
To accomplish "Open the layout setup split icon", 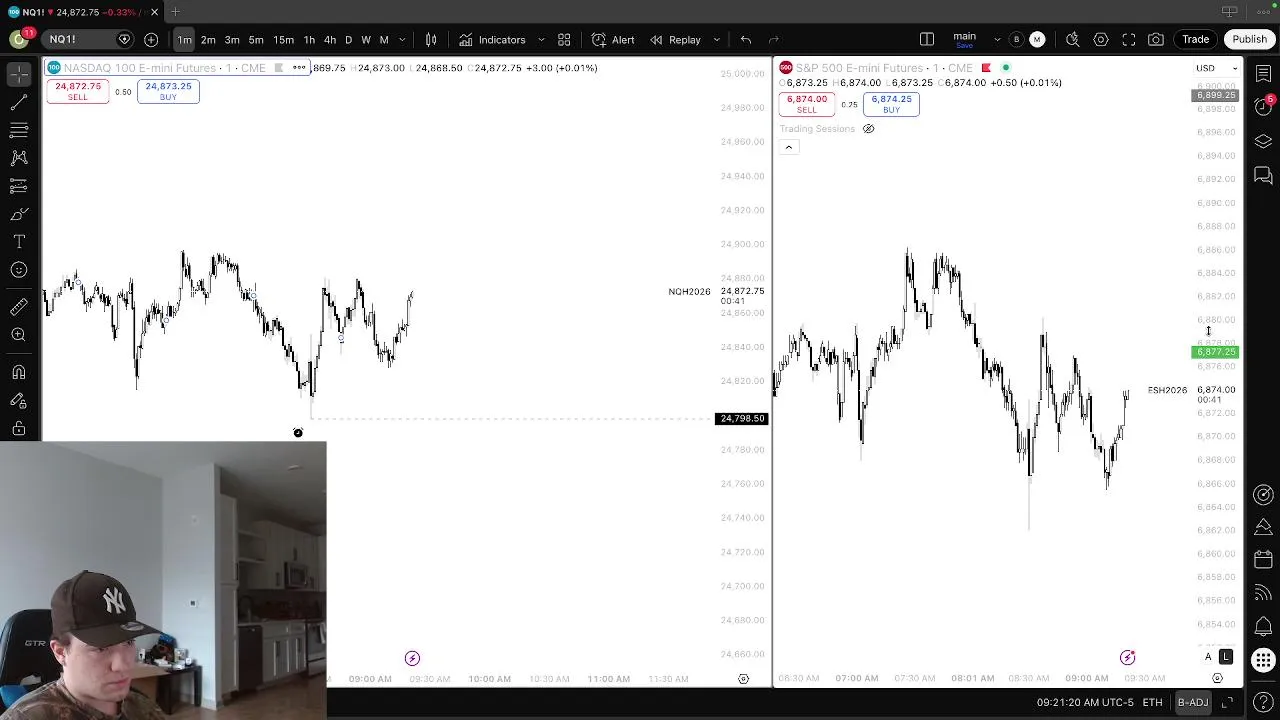I will [x=927, y=40].
